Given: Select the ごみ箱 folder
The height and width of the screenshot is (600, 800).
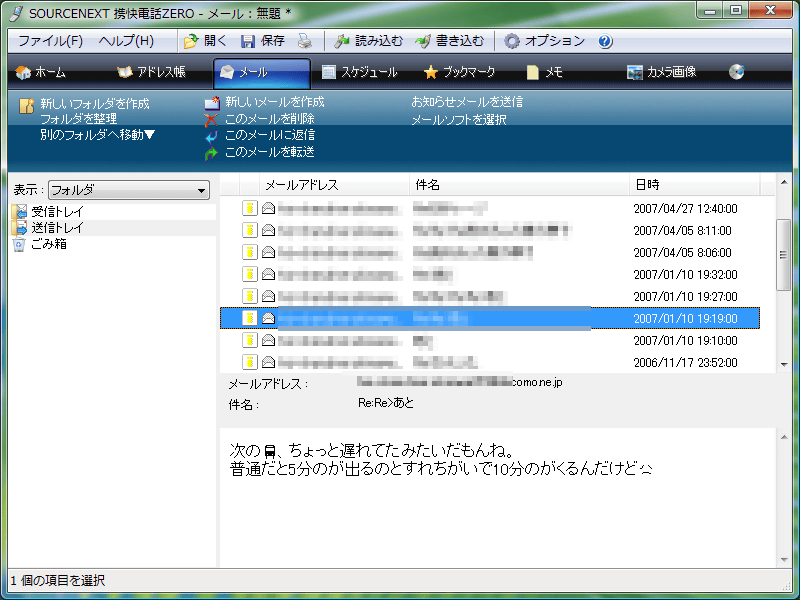Looking at the screenshot, I should (49, 243).
